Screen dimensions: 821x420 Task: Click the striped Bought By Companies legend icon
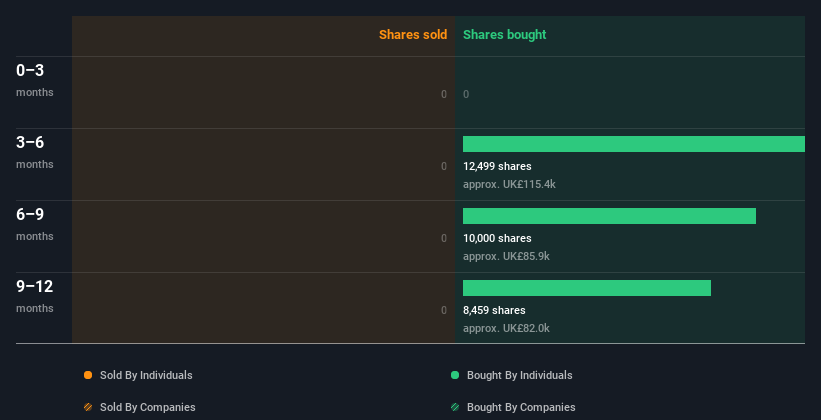tap(455, 407)
